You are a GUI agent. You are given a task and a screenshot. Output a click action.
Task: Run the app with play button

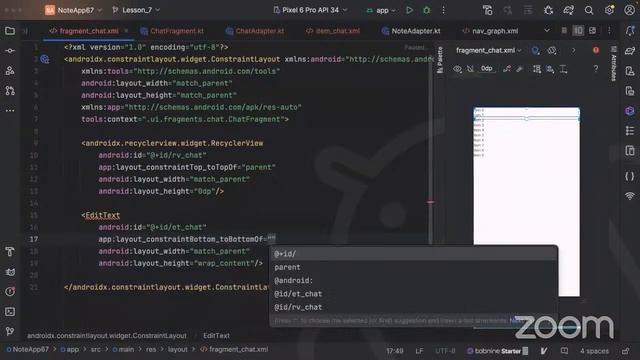(409, 10)
